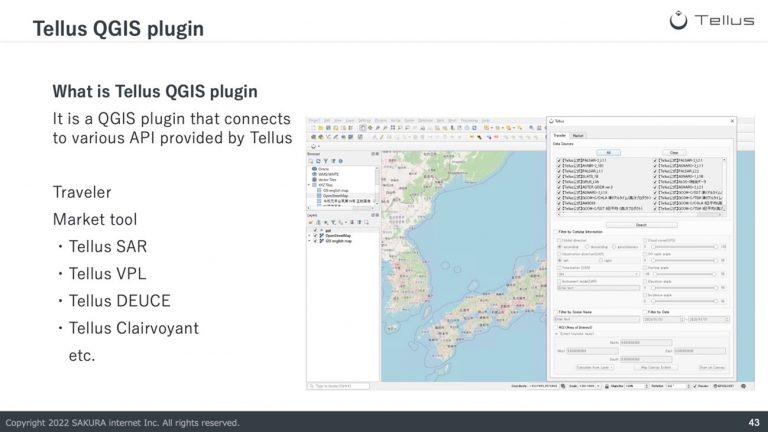
Task: Click the New Project toolbar icon
Action: pos(313,127)
